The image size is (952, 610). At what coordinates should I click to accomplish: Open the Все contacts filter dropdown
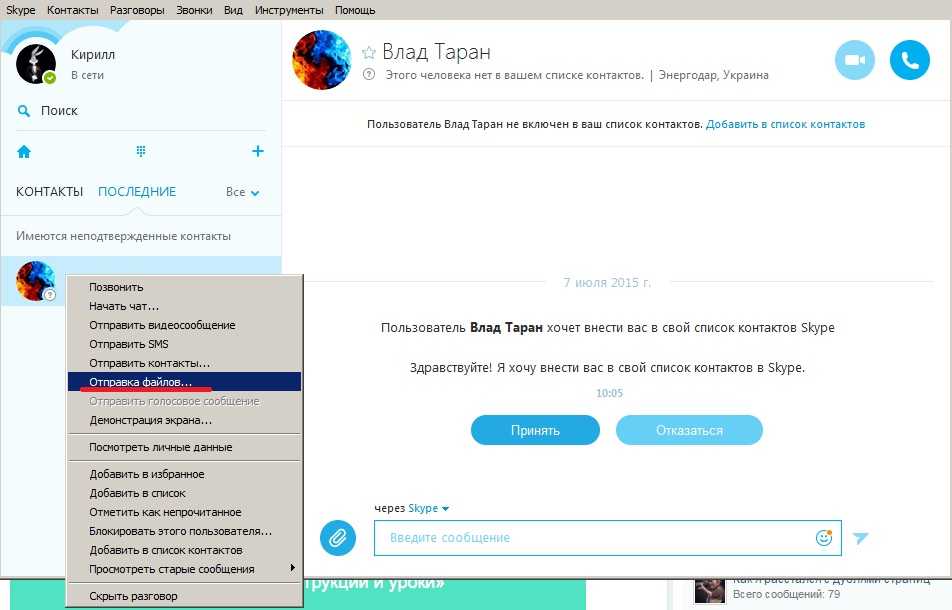[242, 192]
